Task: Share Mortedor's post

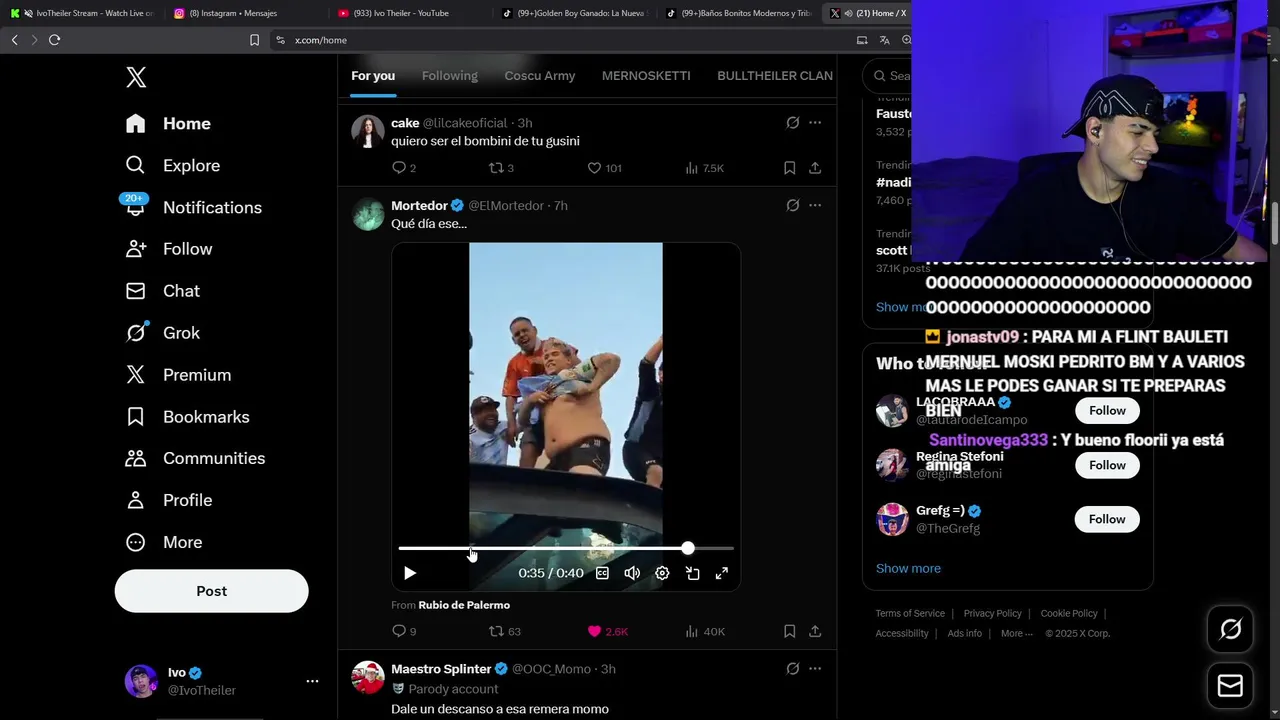Action: 815,631
